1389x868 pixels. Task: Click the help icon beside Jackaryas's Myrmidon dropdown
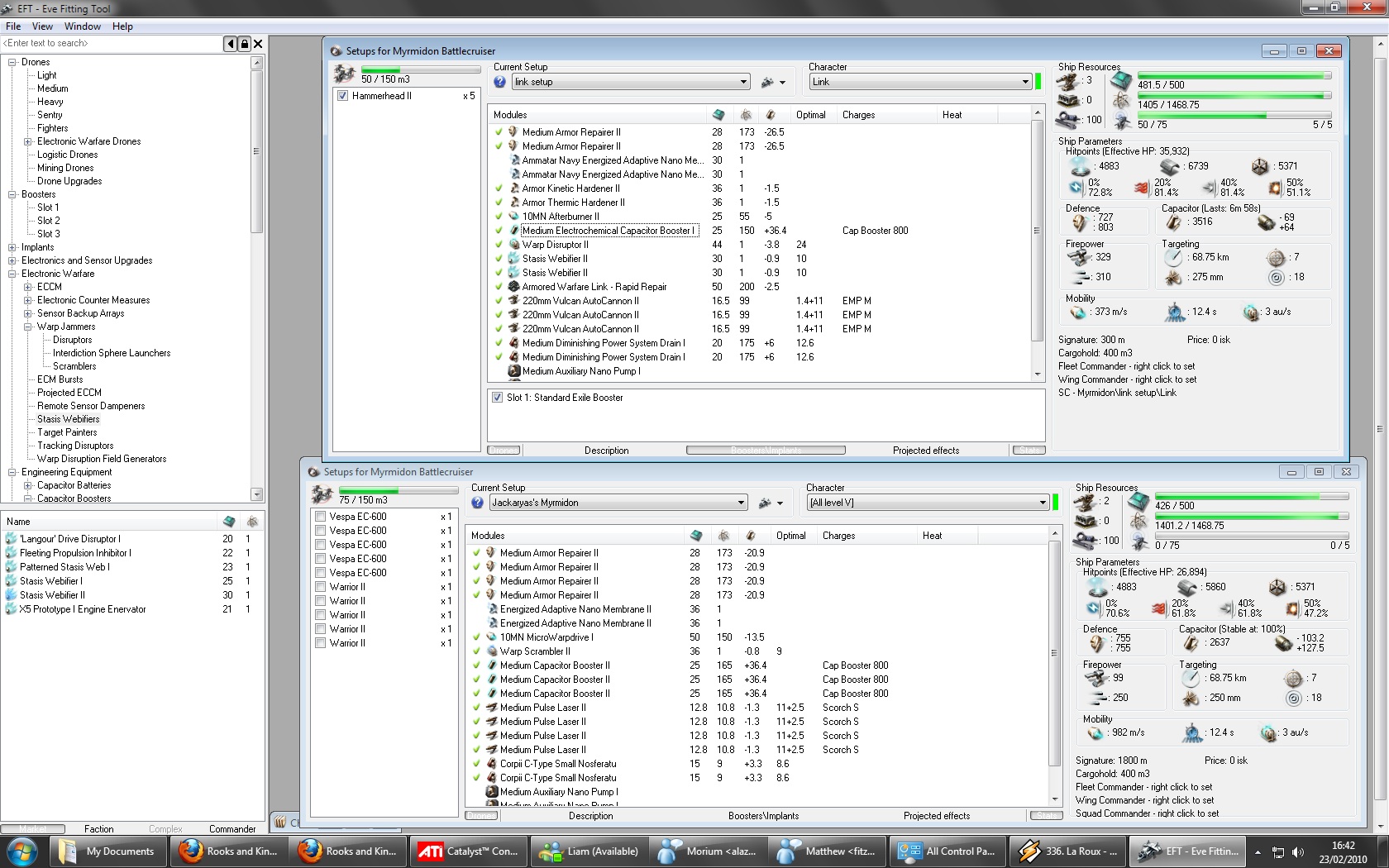click(x=477, y=503)
